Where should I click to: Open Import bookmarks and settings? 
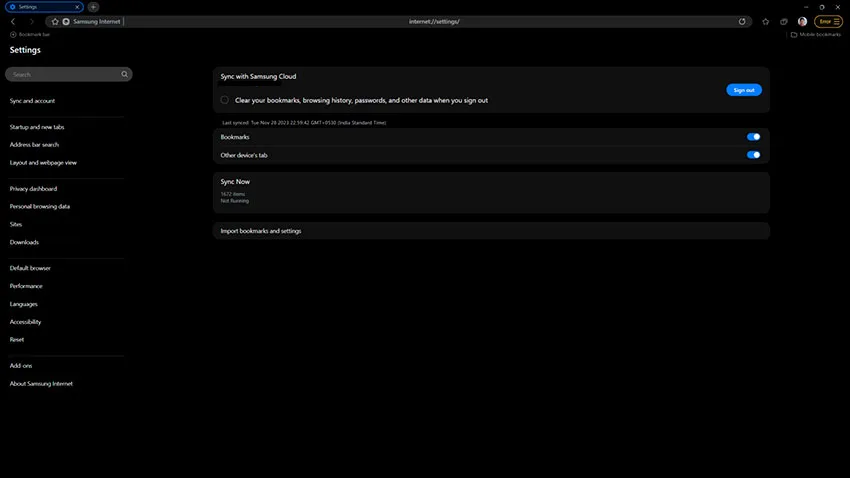click(491, 231)
